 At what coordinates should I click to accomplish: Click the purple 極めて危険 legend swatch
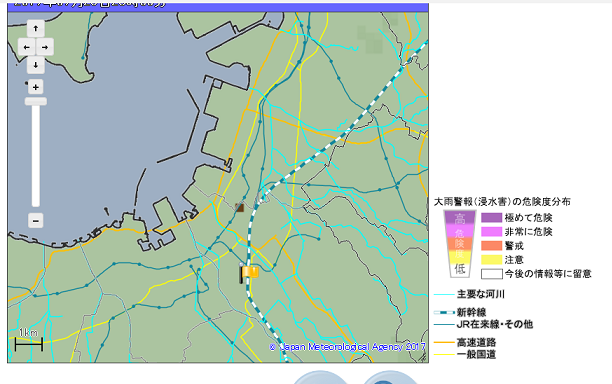(x=491, y=218)
